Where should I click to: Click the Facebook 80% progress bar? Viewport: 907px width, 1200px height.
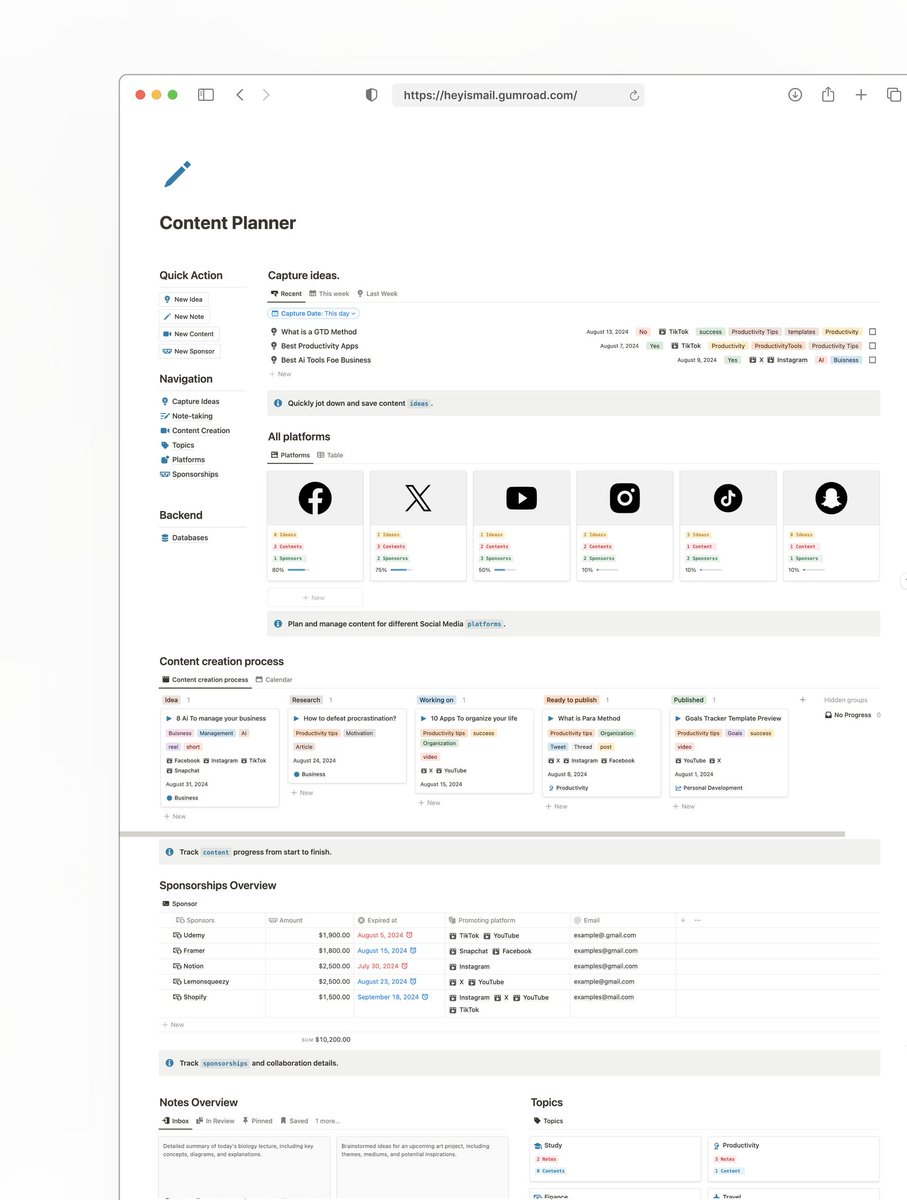[298, 570]
